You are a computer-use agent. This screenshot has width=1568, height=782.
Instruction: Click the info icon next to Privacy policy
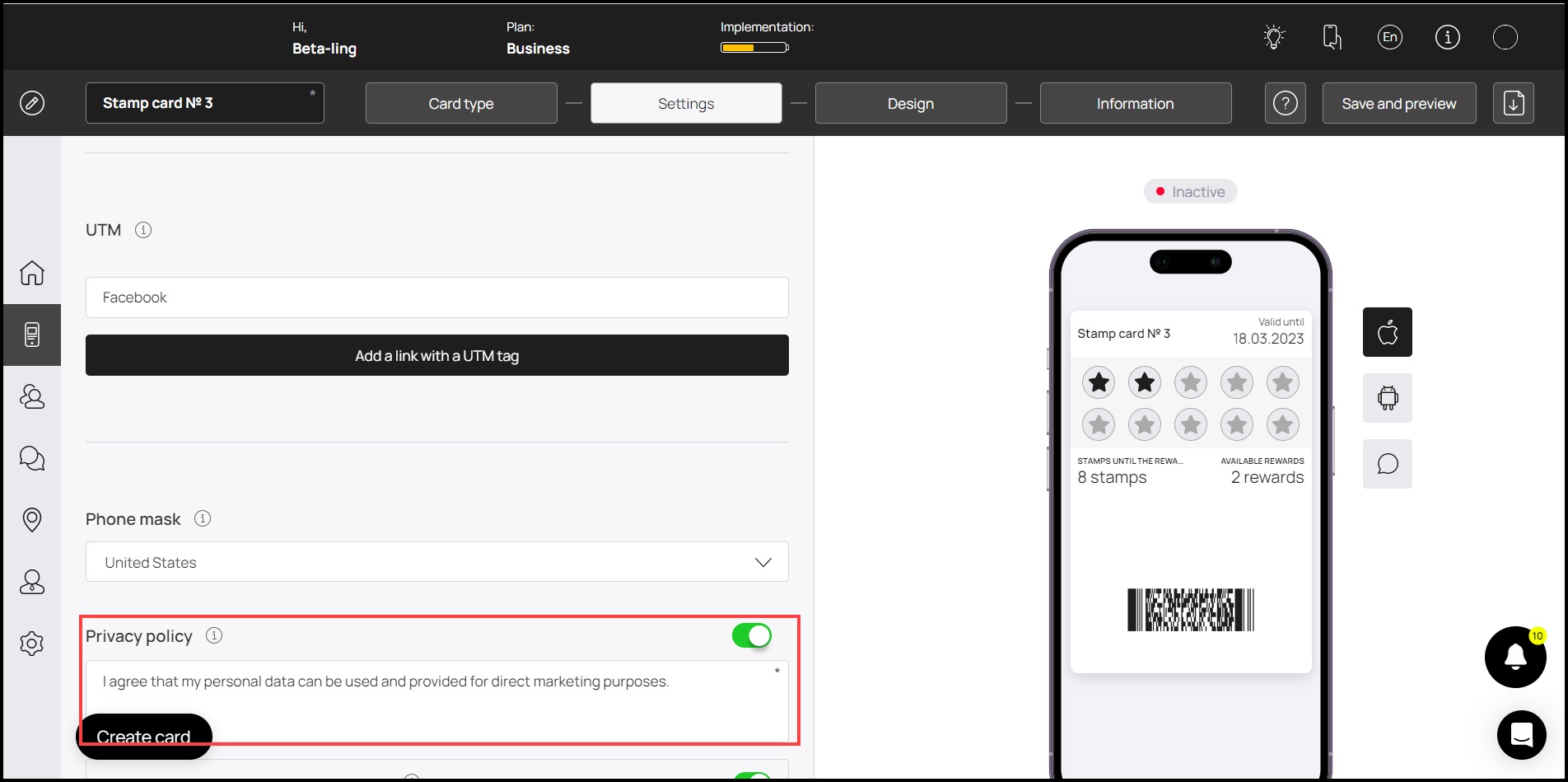click(214, 635)
